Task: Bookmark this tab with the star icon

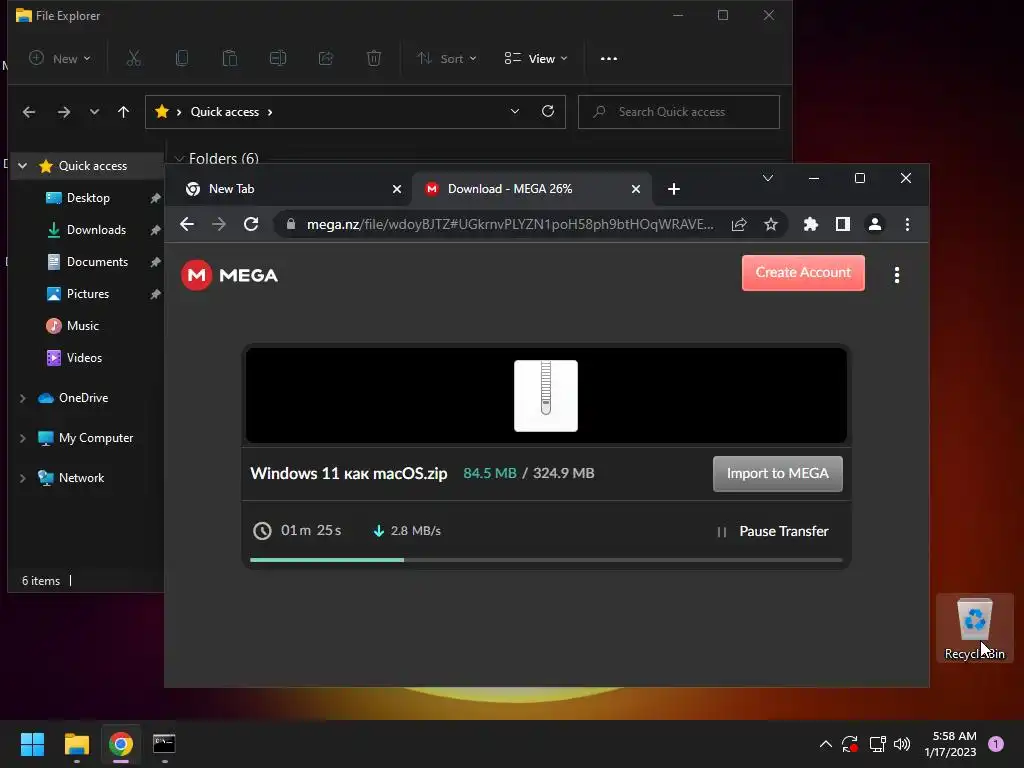Action: [771, 225]
